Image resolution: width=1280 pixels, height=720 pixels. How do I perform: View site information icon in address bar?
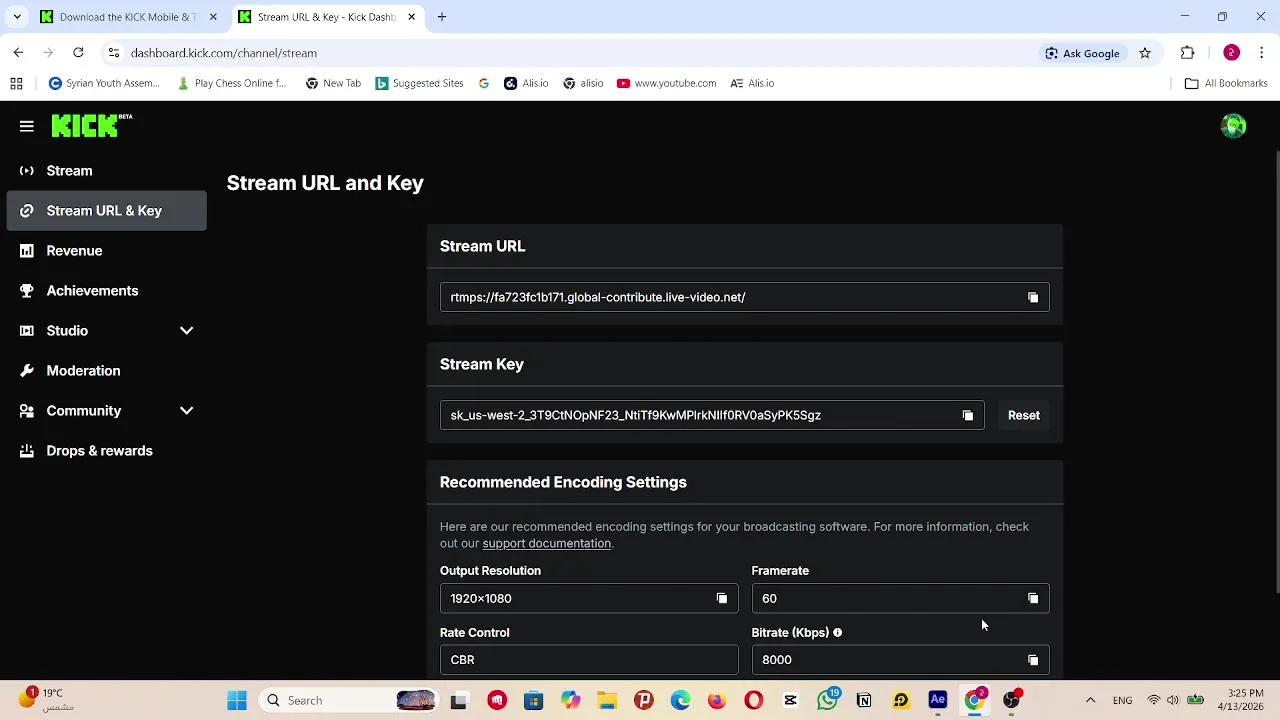pyautogui.click(x=114, y=53)
